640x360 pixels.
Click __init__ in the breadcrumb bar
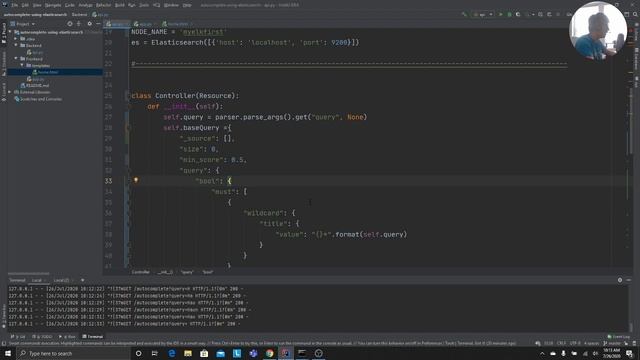point(165,272)
